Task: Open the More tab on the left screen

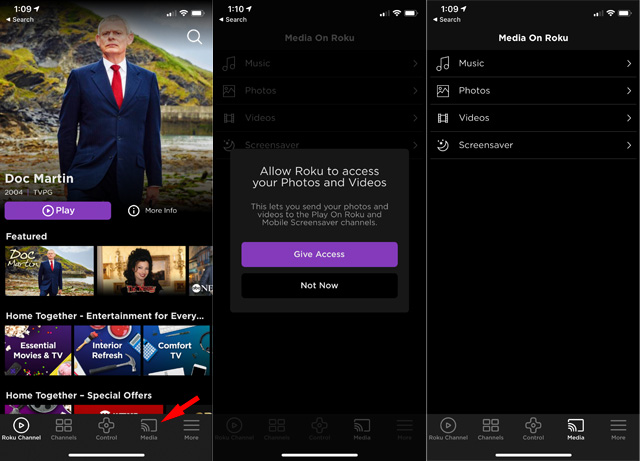Action: pos(191,429)
